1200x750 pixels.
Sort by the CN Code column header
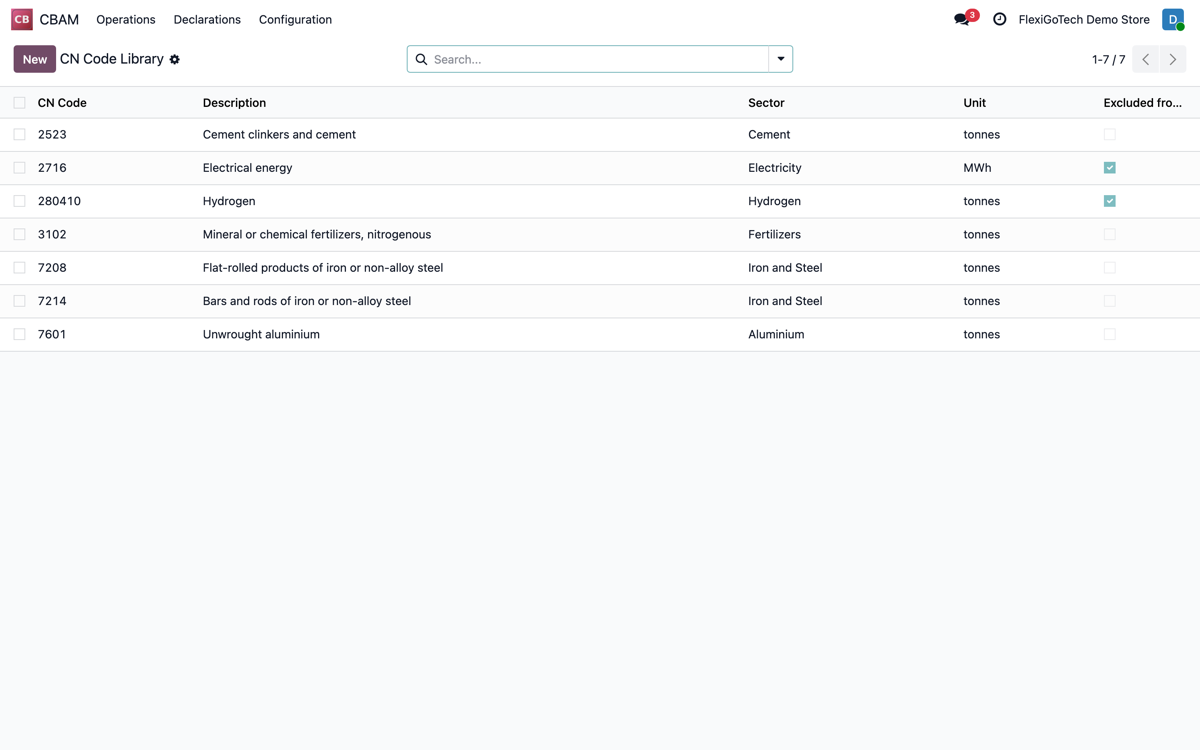[62, 103]
